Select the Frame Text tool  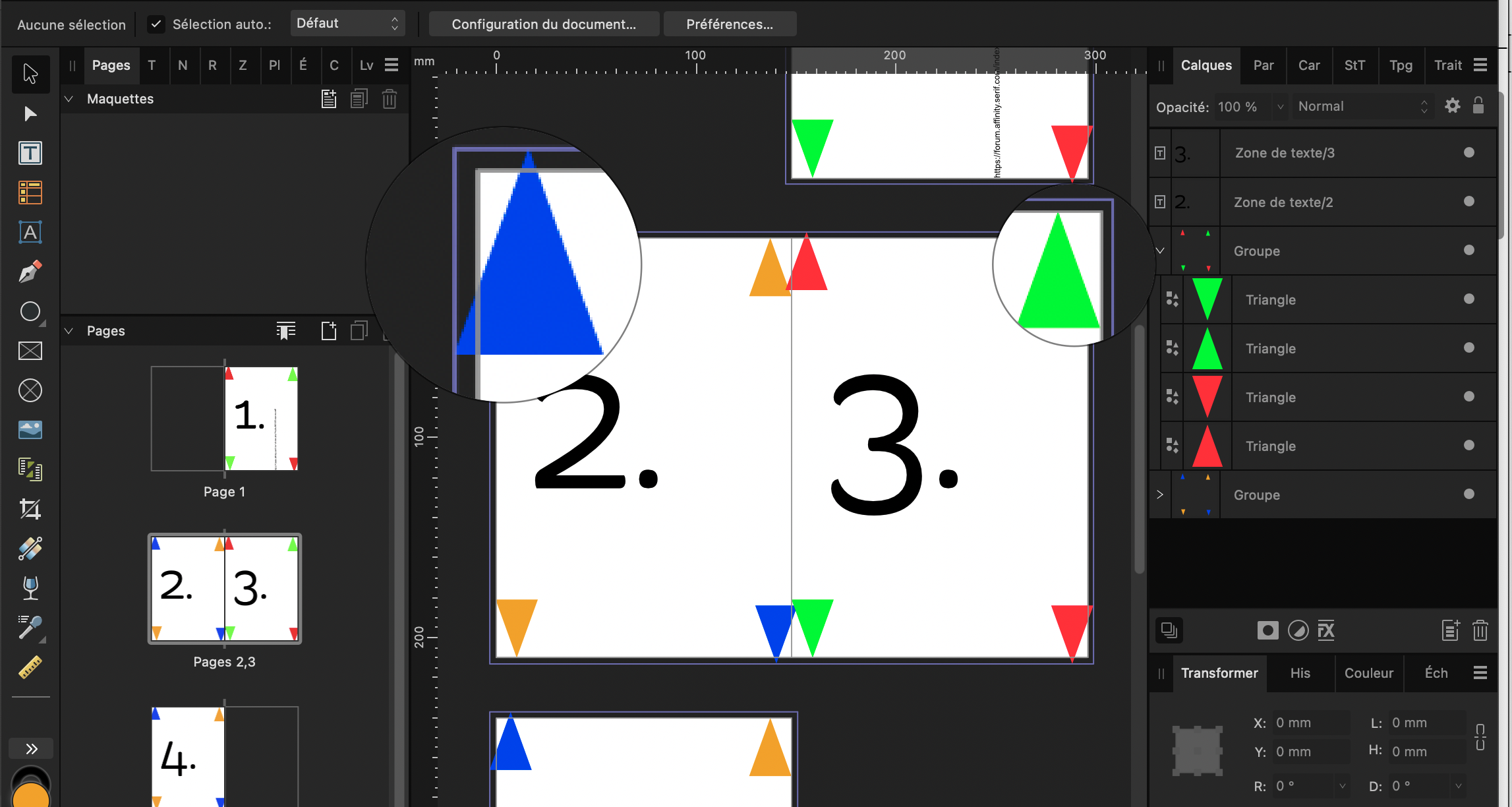click(x=30, y=154)
